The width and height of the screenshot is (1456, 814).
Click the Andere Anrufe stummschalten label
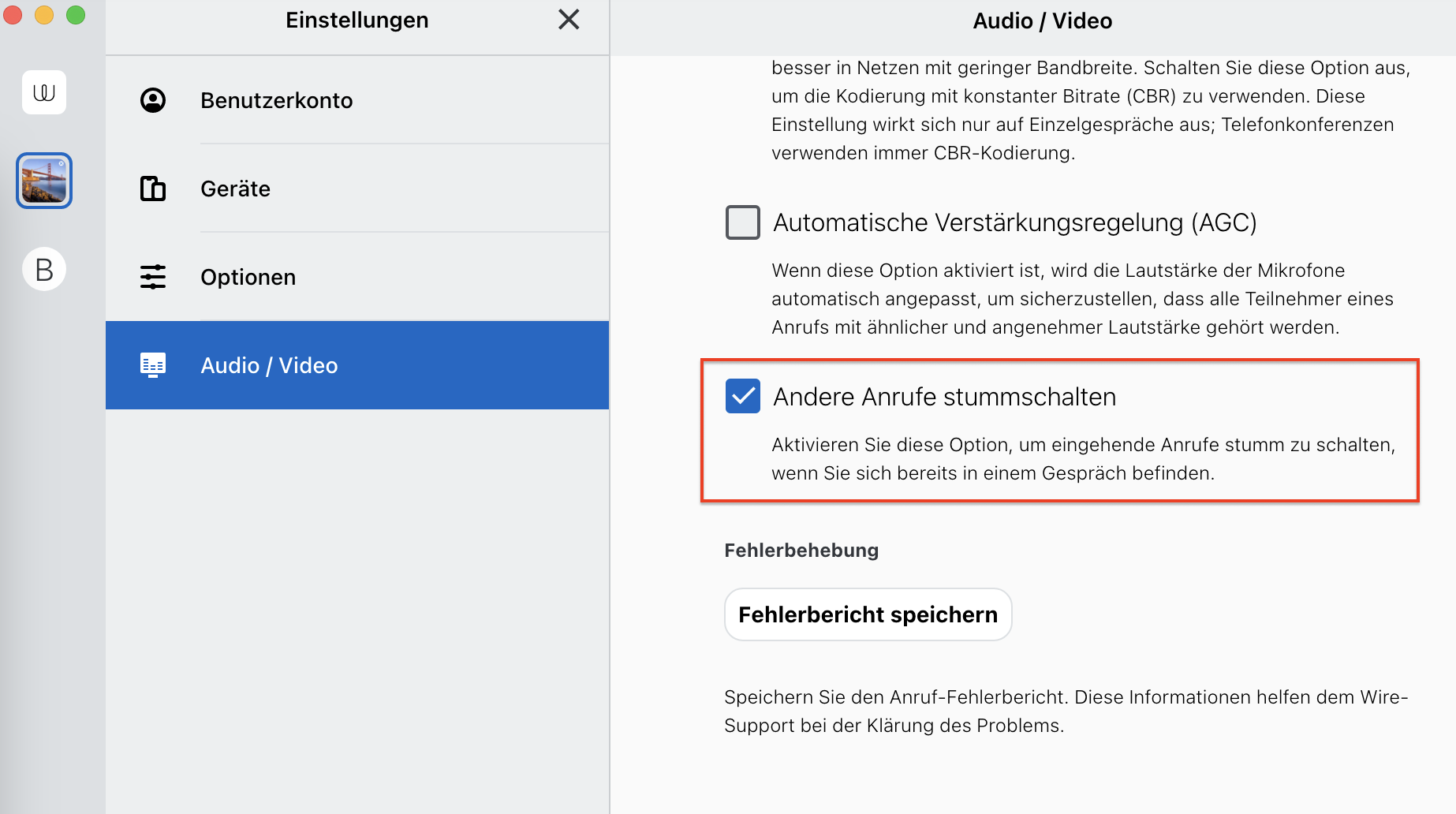(x=944, y=397)
